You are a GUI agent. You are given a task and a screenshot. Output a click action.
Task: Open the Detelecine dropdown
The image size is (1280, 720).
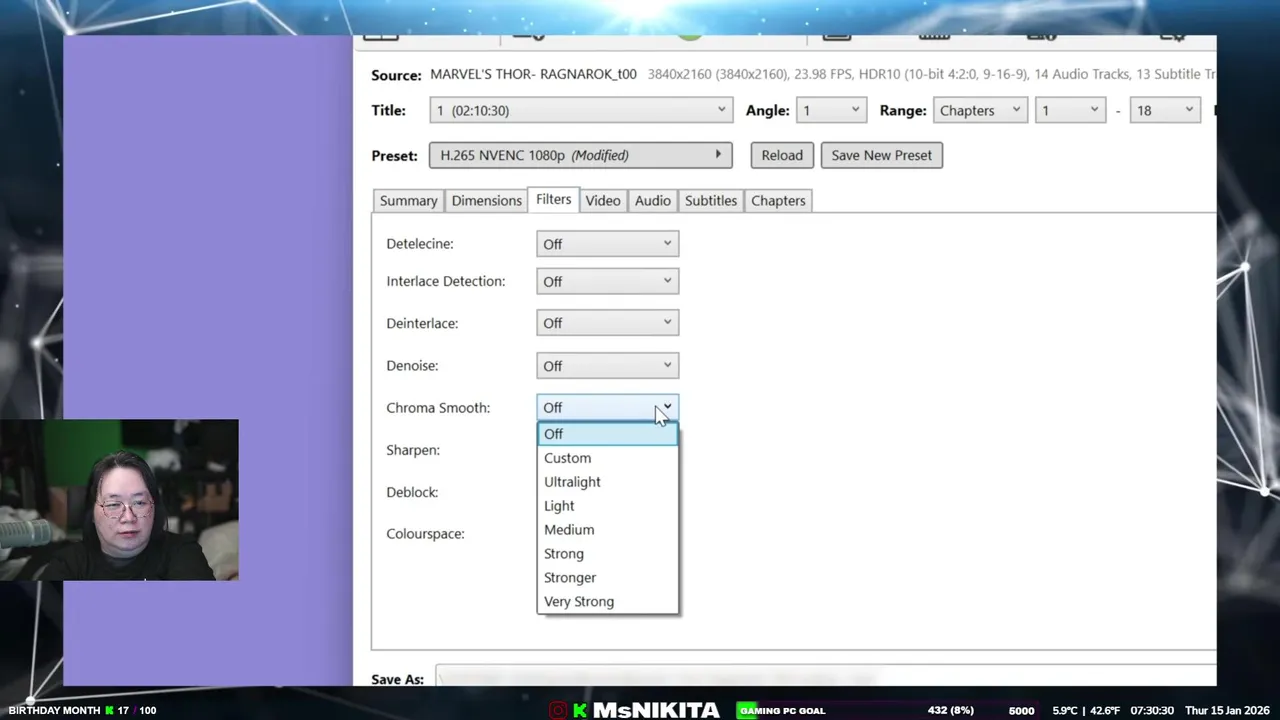(608, 244)
